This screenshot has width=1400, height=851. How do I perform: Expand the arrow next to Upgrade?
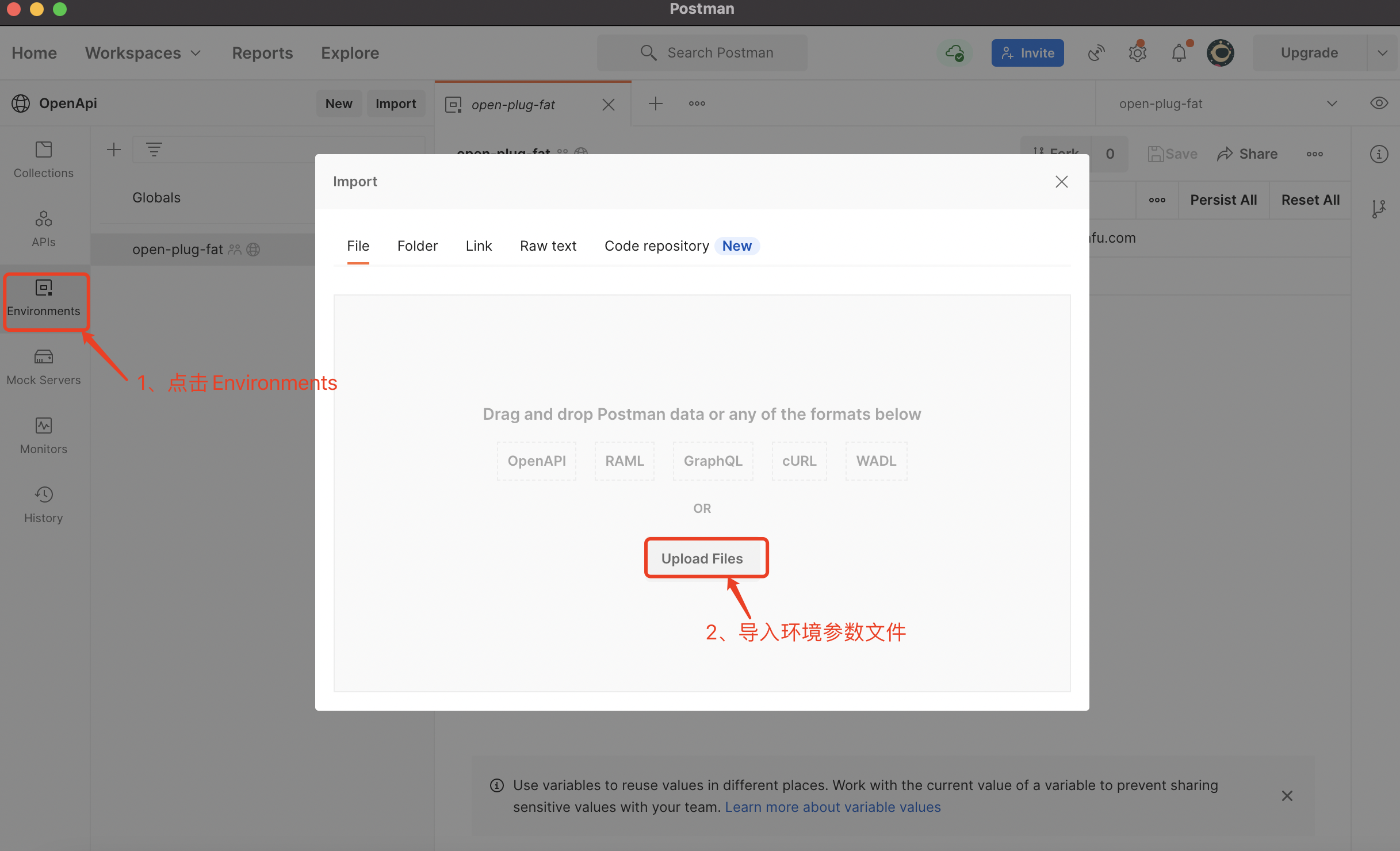click(x=1383, y=53)
